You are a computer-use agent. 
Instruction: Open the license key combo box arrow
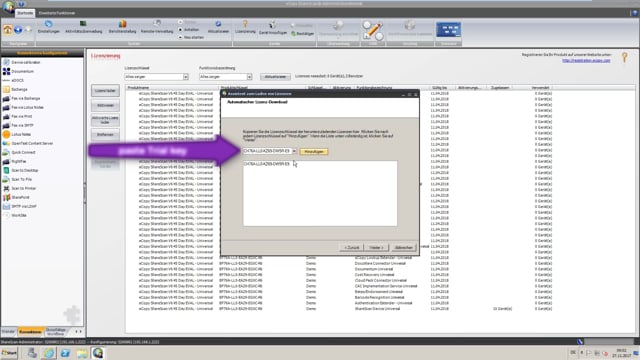pos(294,151)
